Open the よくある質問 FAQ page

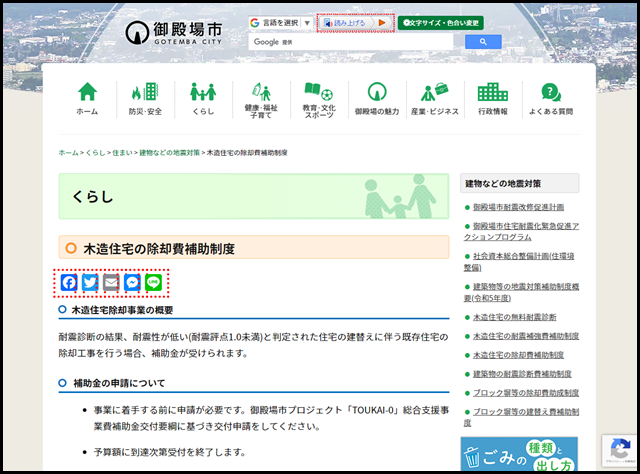tap(550, 99)
